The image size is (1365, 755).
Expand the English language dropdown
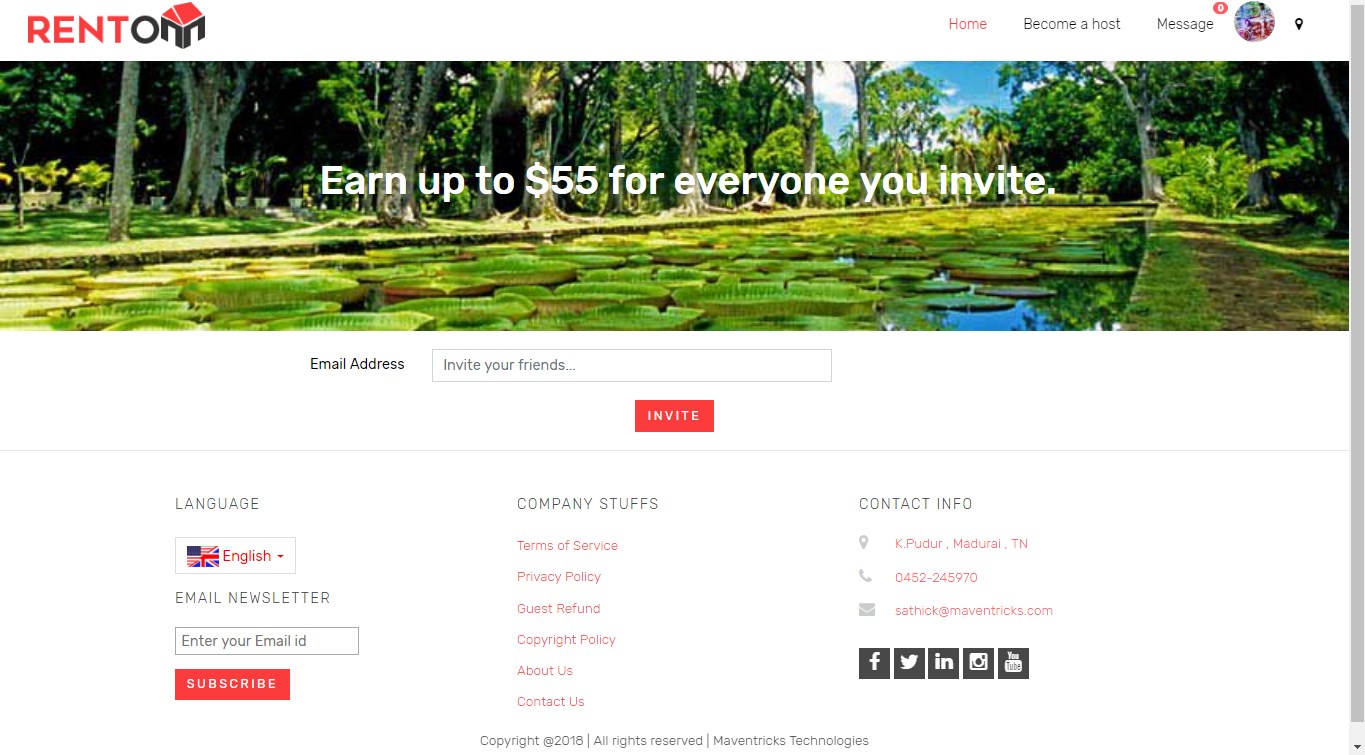(x=235, y=556)
